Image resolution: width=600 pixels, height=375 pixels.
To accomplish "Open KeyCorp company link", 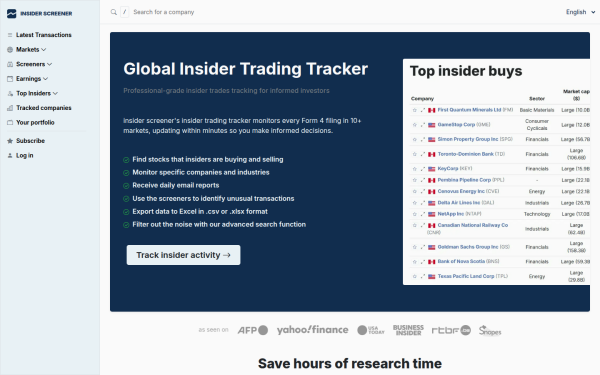I will (448, 168).
